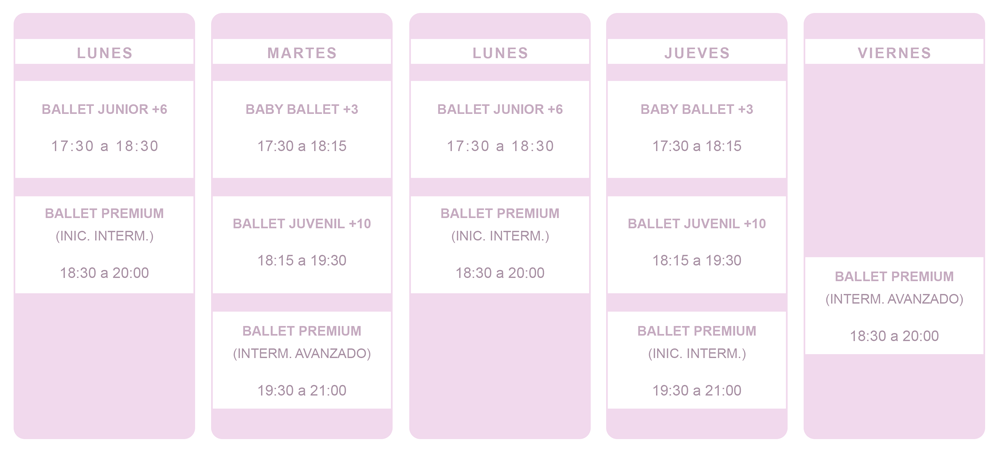Image resolution: width=1000 pixels, height=454 pixels.
Task: Open Ballet Juvenil +10 class on Martes
Action: tap(302, 223)
